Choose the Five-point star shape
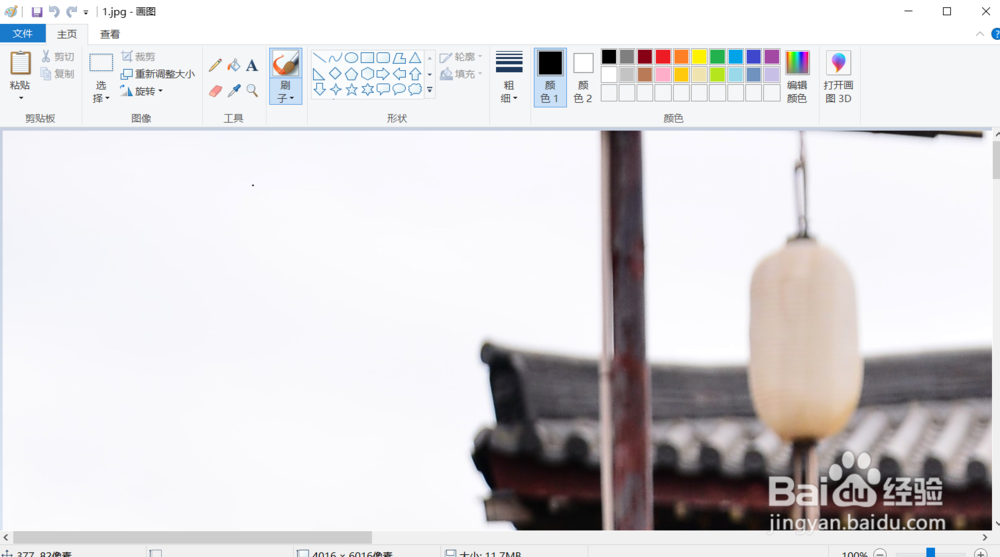Viewport: 1000px width, 557px height. tap(351, 89)
